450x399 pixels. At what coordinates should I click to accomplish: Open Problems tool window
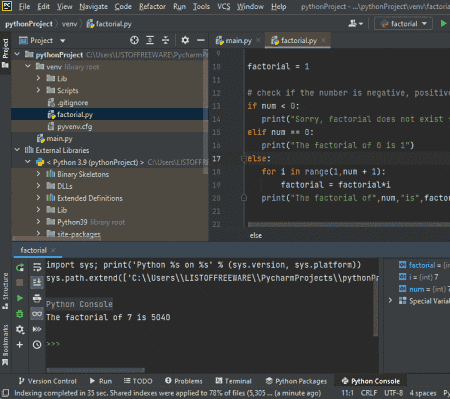click(184, 381)
